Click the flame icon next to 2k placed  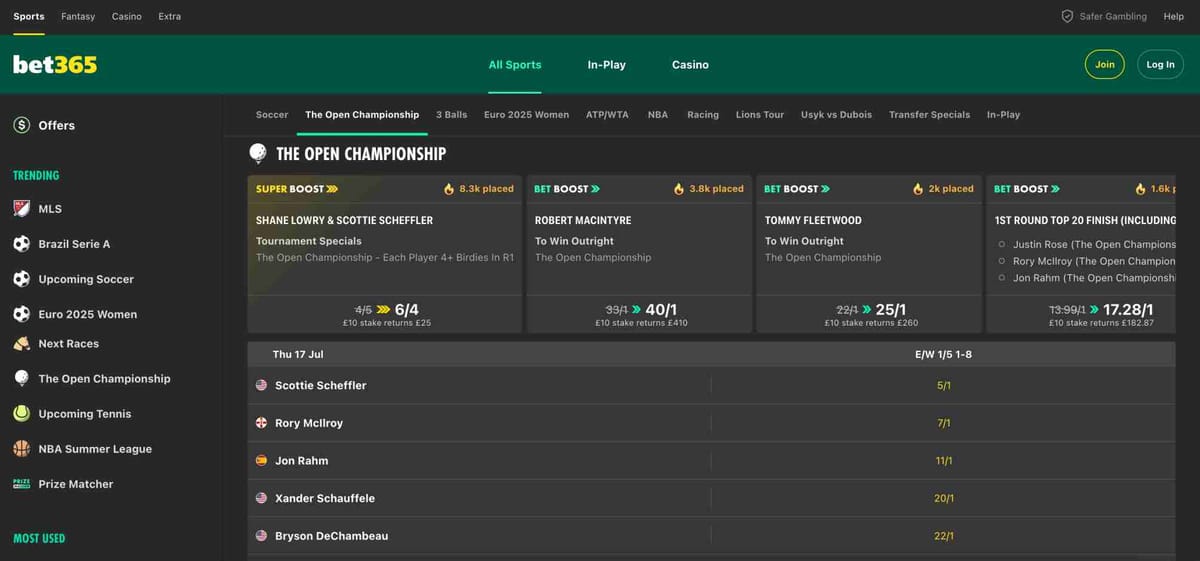click(918, 189)
